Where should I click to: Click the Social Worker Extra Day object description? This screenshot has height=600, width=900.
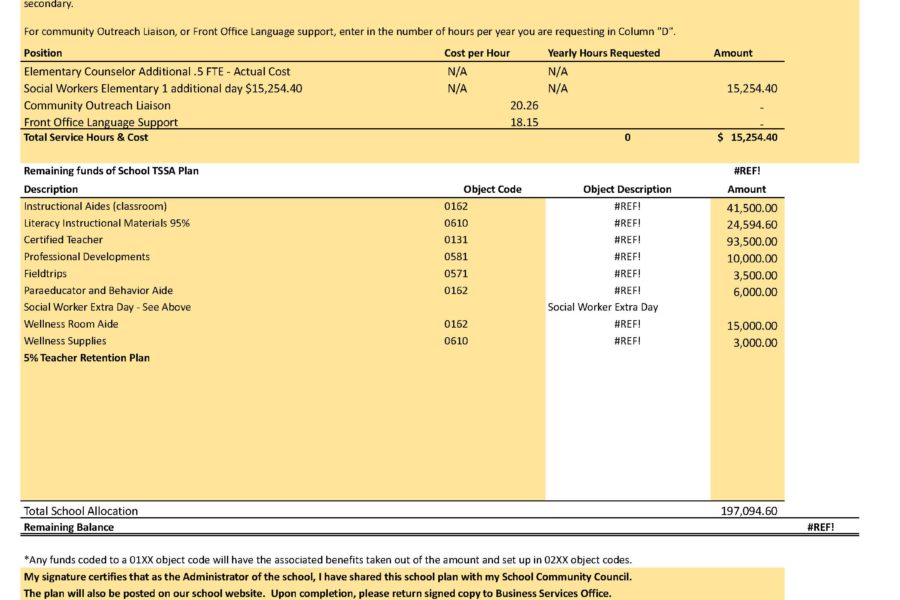click(603, 307)
